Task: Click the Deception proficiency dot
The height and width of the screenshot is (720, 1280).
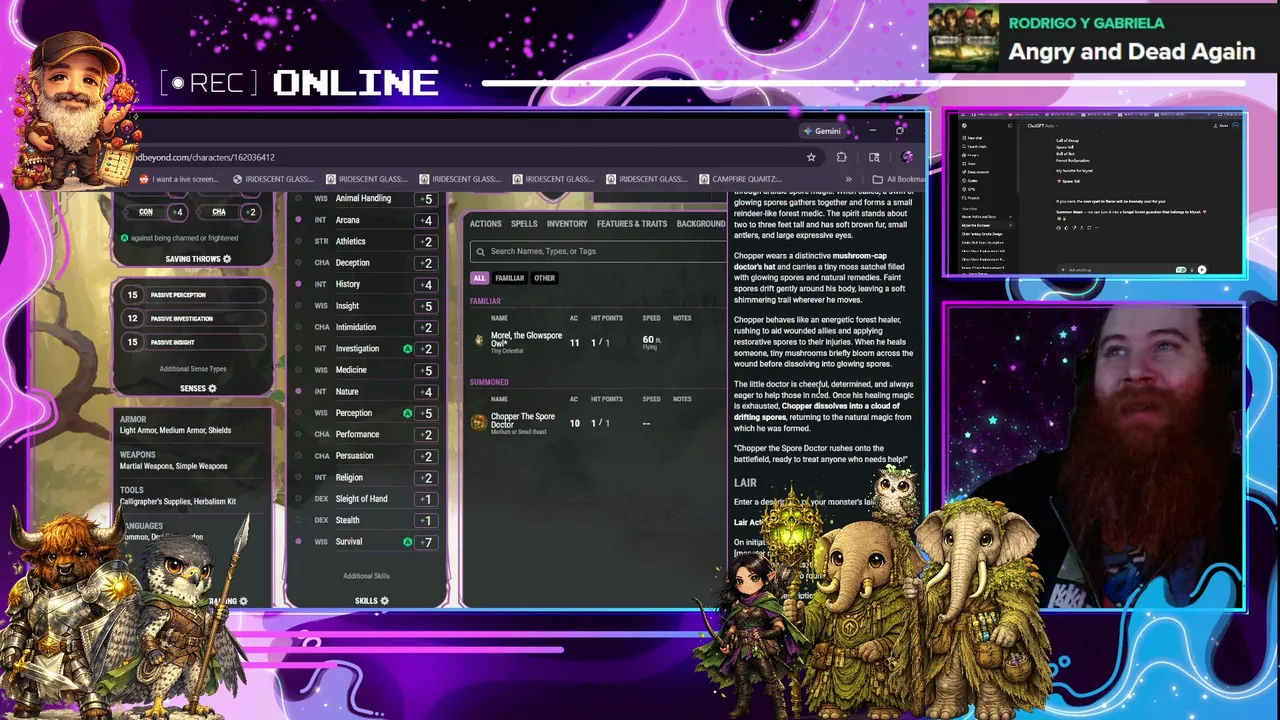Action: (298, 263)
